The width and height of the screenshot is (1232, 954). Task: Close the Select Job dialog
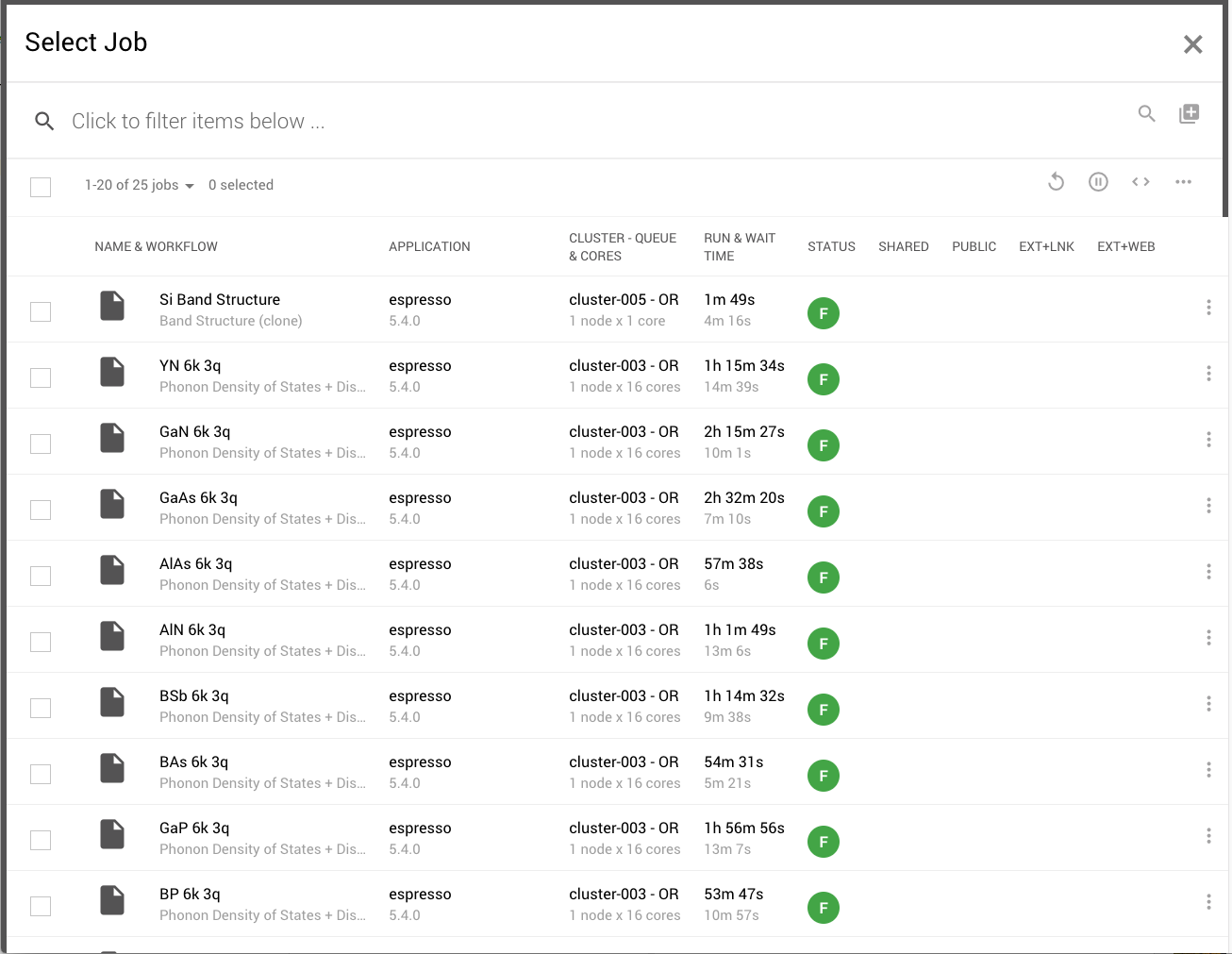pyautogui.click(x=1192, y=44)
